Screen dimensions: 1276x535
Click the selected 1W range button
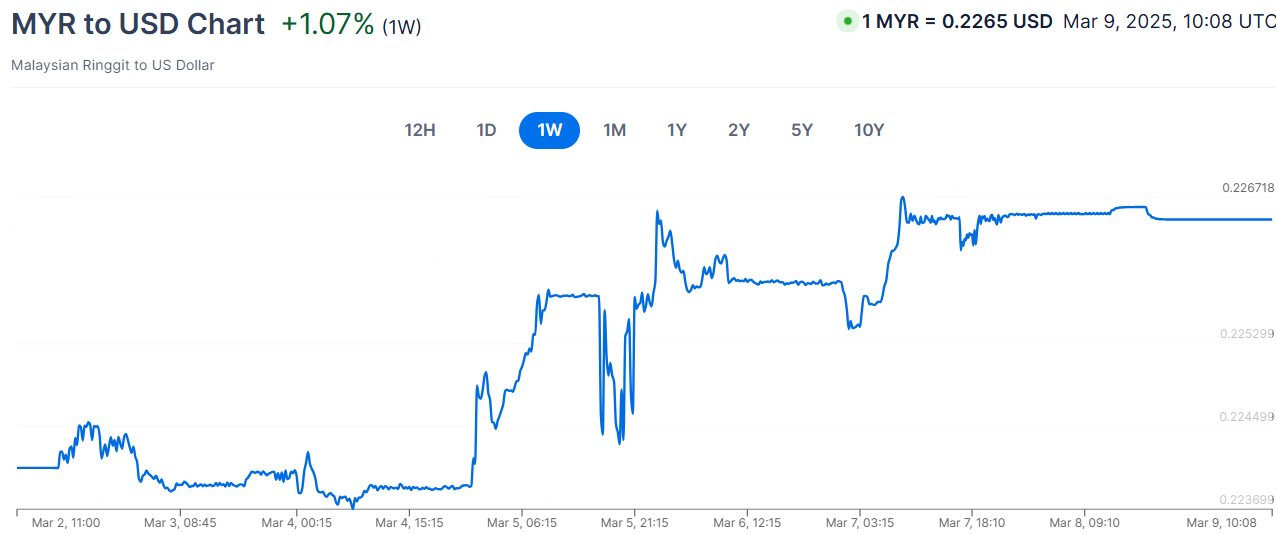pyautogui.click(x=549, y=130)
